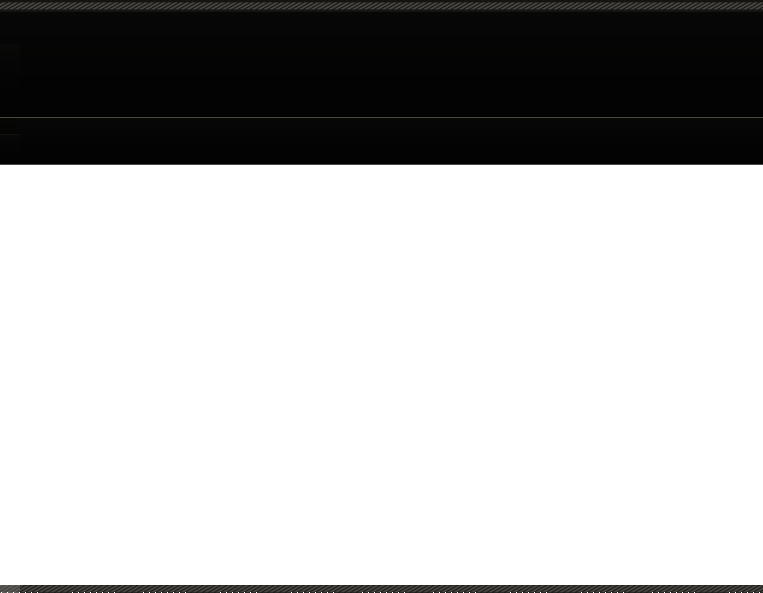This screenshot has width=763, height=593.
Task: Click the striped bar at the bottom edge
Action: (382, 589)
